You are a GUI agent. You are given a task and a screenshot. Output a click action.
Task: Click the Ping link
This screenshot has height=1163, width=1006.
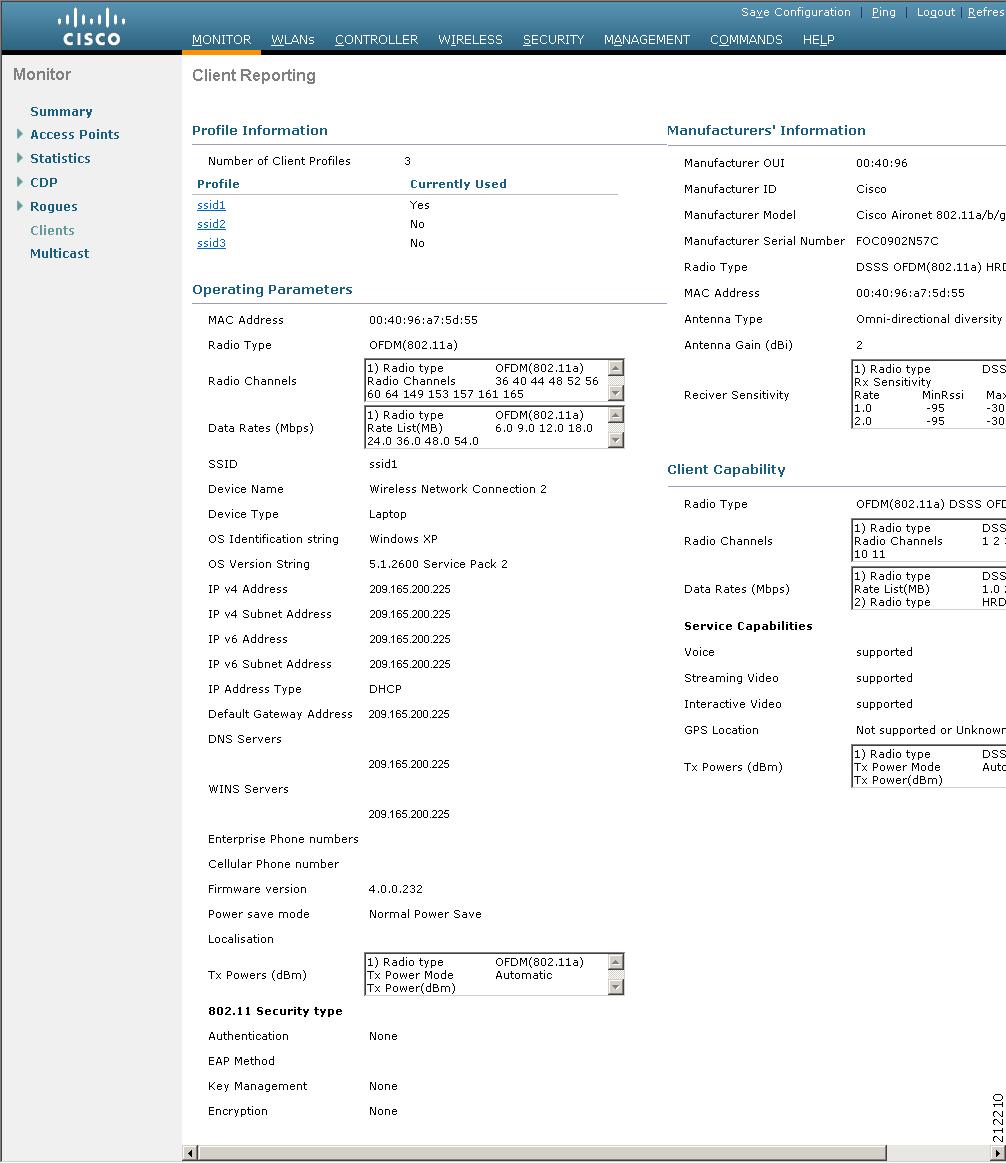pyautogui.click(x=883, y=12)
